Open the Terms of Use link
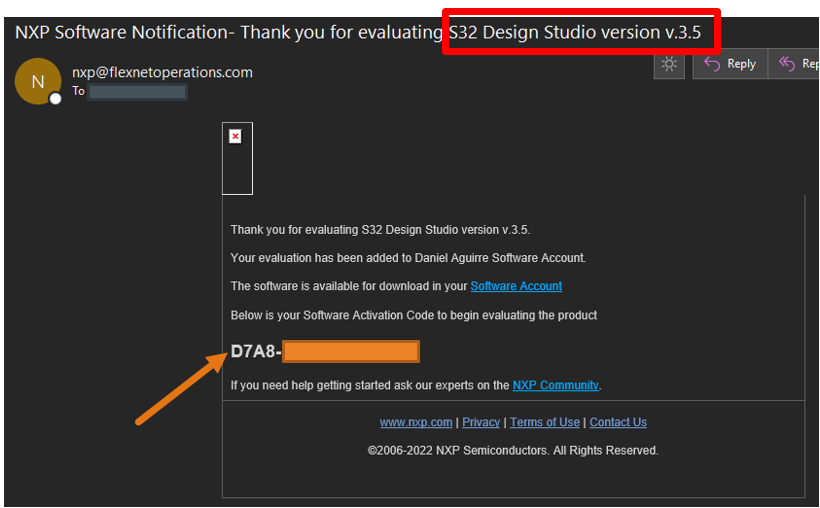This screenshot has height=508, width=820. pos(545,422)
